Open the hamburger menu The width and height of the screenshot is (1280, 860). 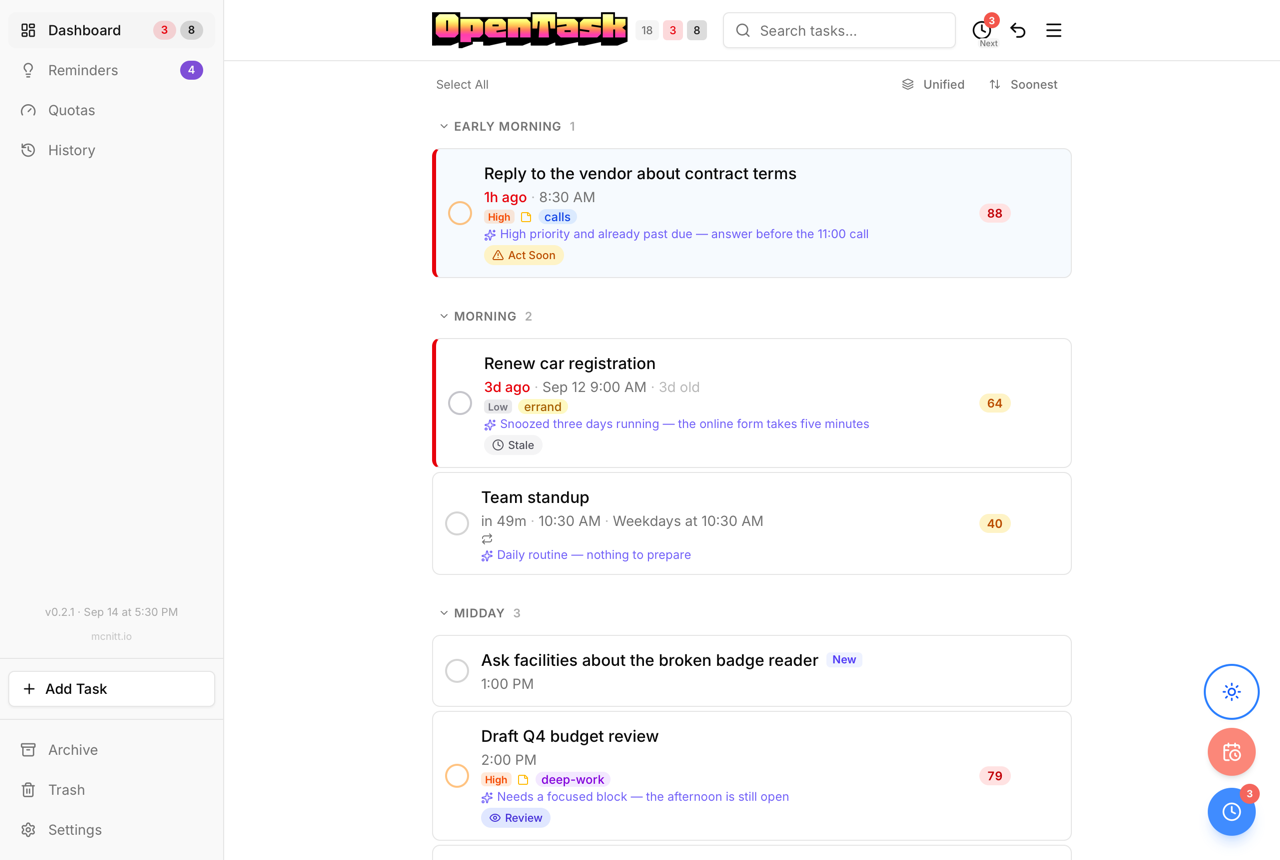[x=1054, y=30]
